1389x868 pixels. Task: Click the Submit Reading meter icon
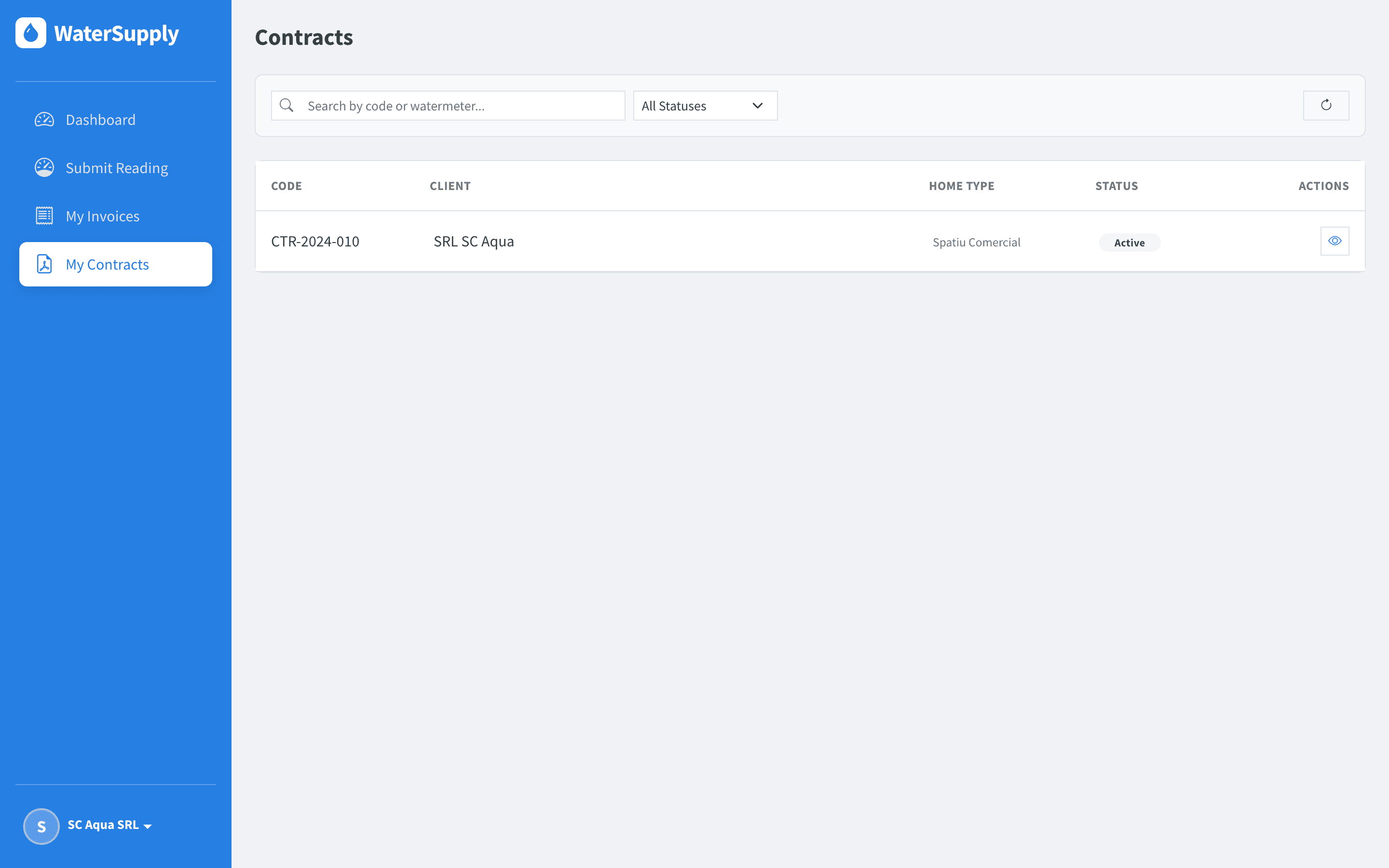[x=44, y=168]
